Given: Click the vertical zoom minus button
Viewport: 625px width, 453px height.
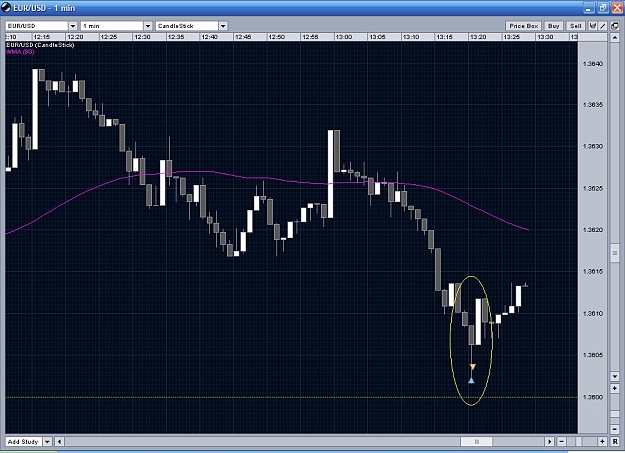Looking at the screenshot, I should coord(614,429).
